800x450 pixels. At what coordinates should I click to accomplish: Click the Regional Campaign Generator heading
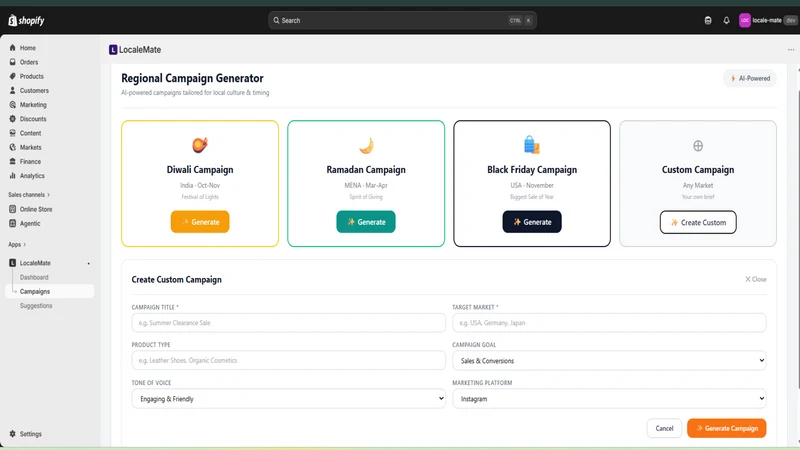(x=192, y=78)
